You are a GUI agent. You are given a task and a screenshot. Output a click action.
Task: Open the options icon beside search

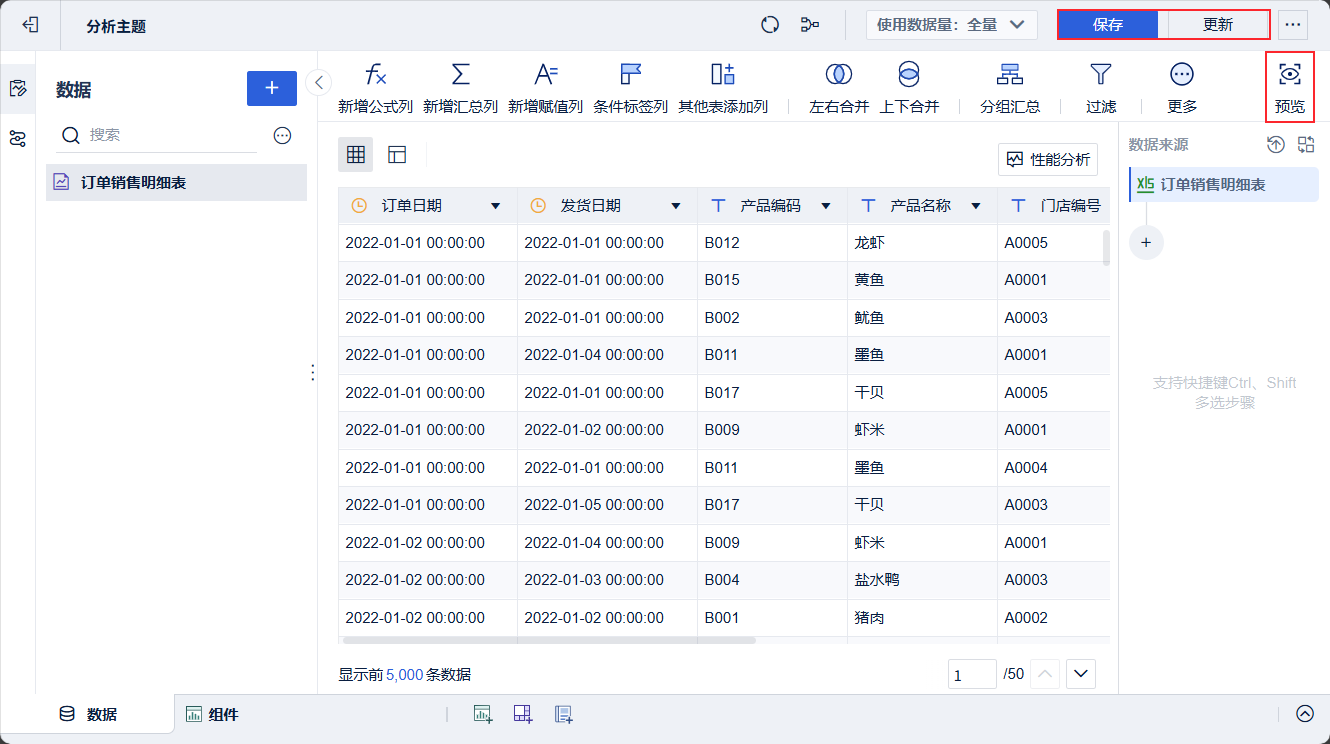coord(283,135)
